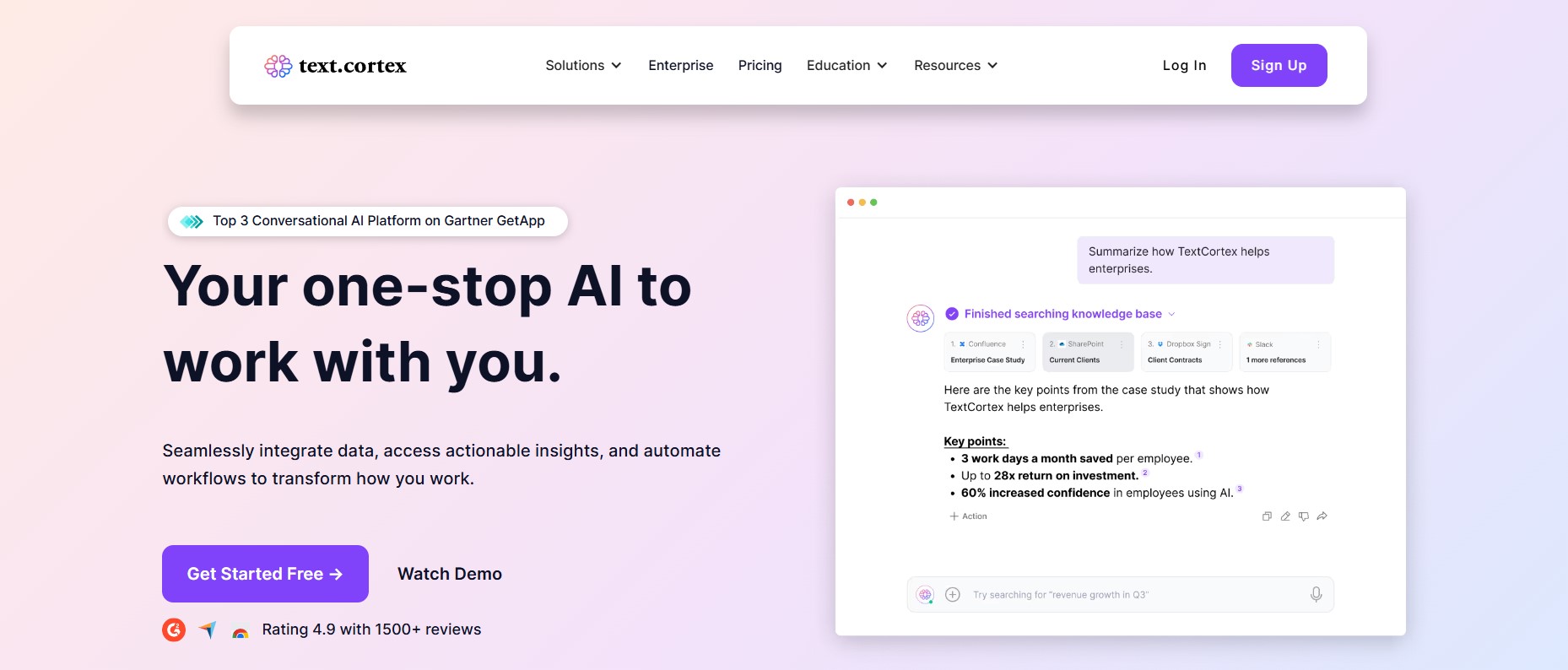Click the Slack logo in fourth card
The width and height of the screenshot is (1568, 670).
click(x=1250, y=344)
